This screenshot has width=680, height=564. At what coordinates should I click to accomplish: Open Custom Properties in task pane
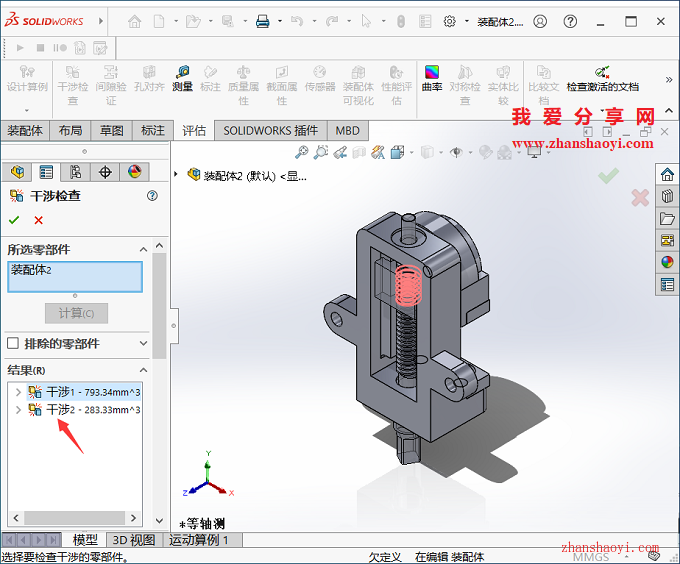[667, 284]
